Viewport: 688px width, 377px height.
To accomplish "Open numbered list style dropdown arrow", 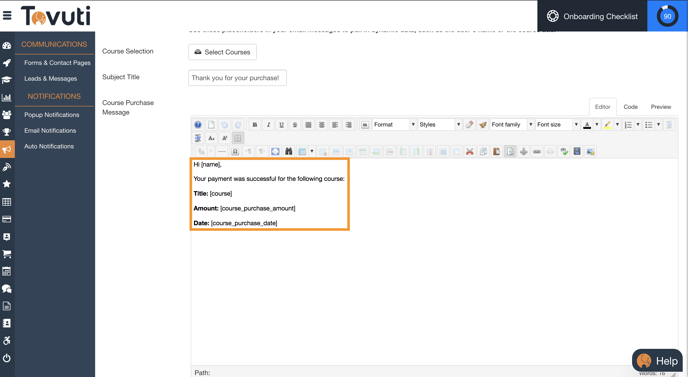I will [x=638, y=125].
